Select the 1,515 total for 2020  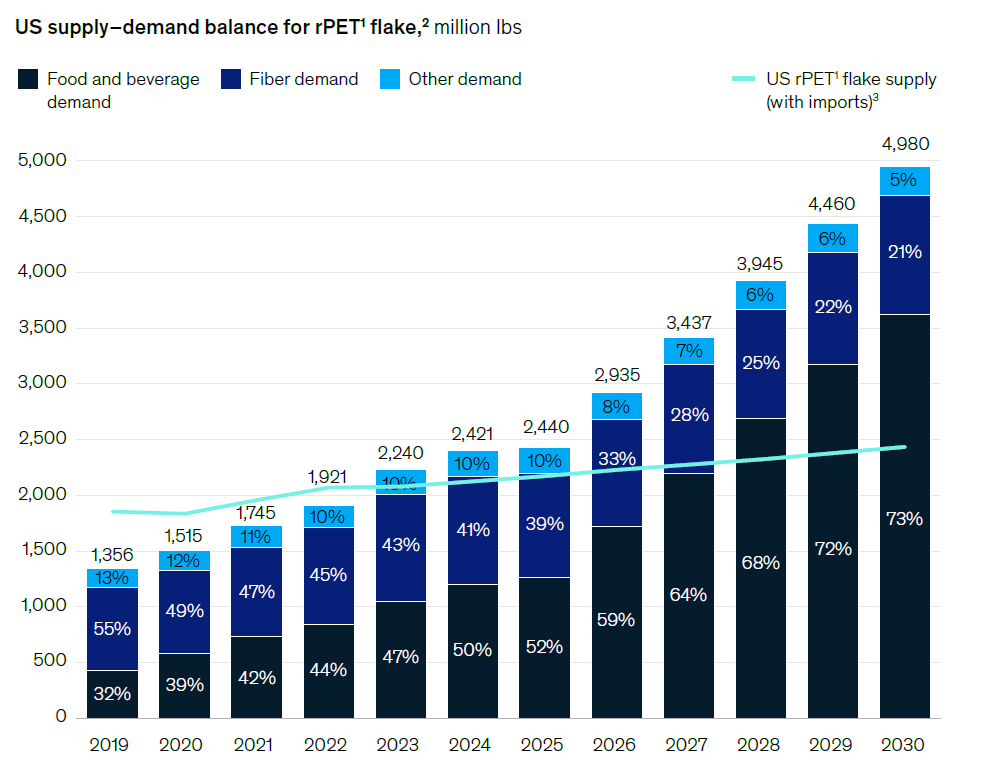(183, 536)
